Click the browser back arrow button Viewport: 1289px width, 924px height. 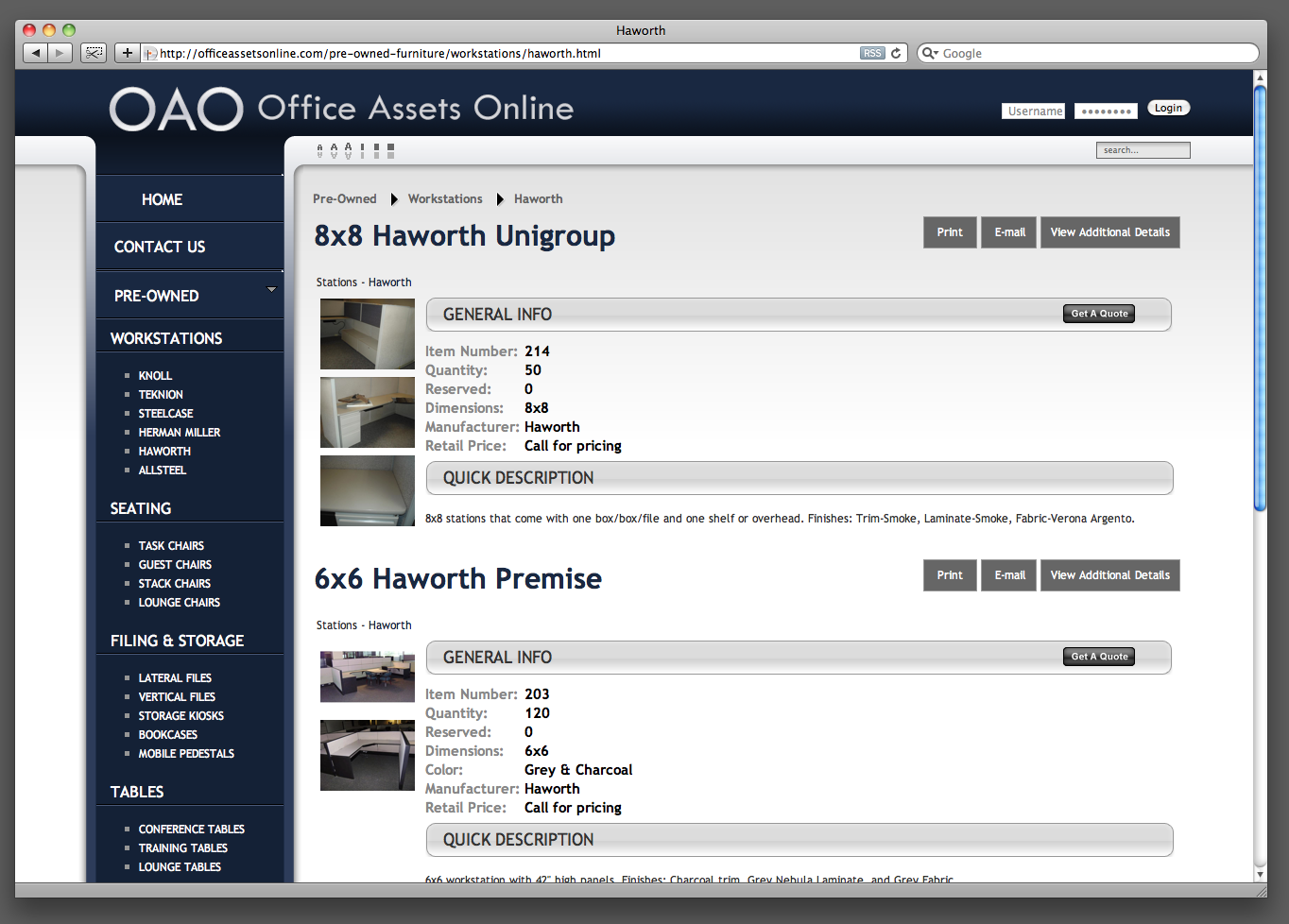coord(36,53)
